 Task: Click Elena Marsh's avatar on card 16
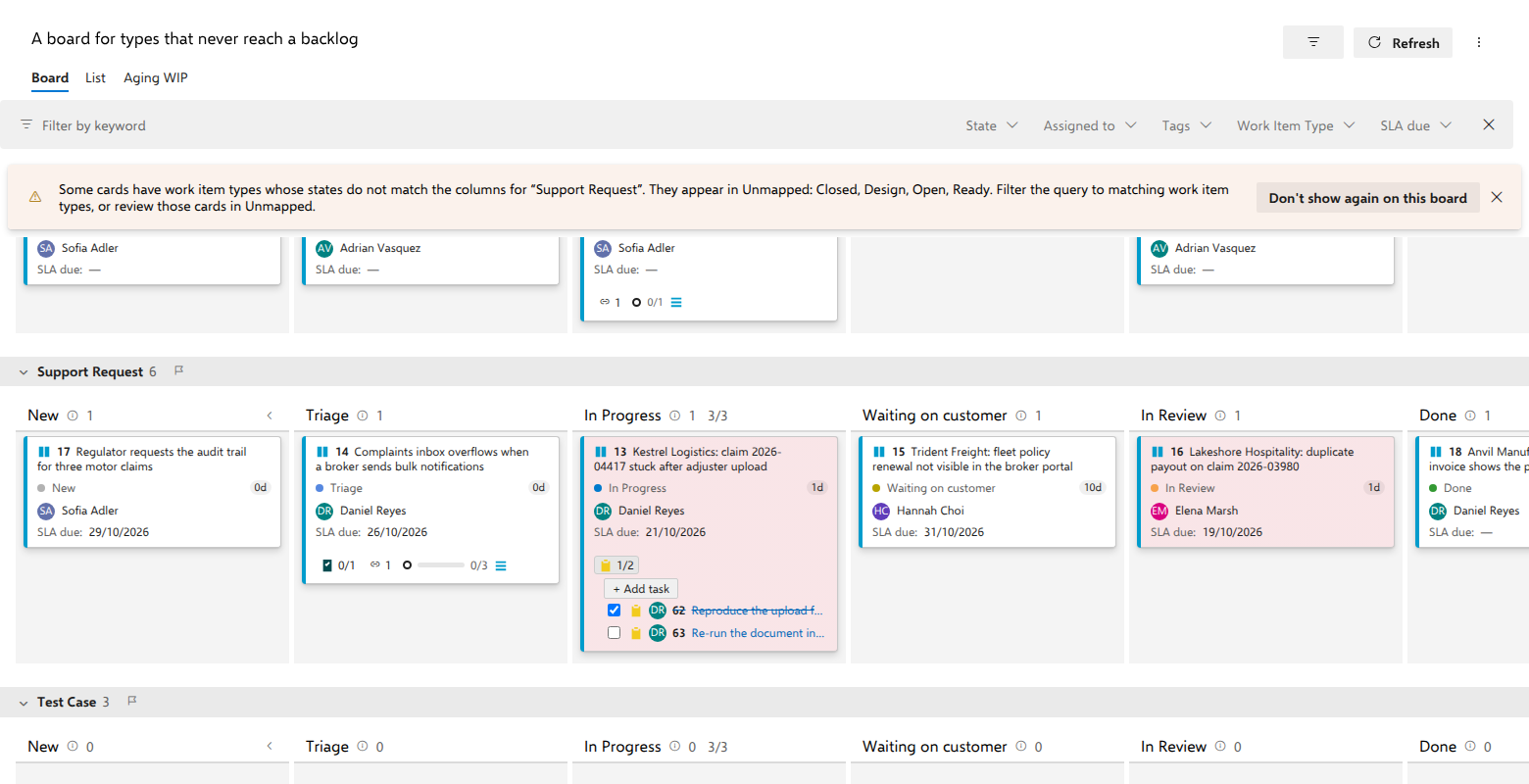pyautogui.click(x=1159, y=511)
